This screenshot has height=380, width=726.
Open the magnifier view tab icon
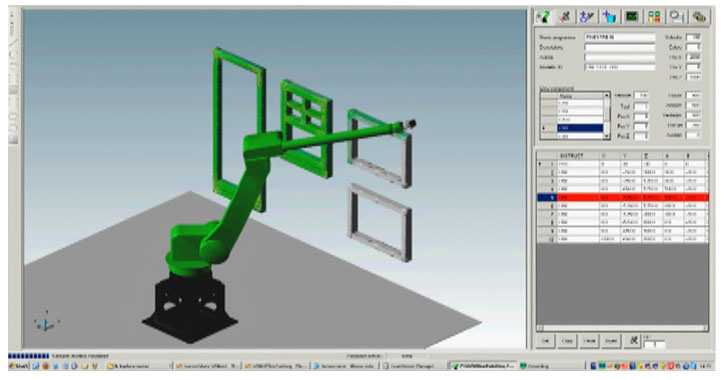tap(676, 17)
